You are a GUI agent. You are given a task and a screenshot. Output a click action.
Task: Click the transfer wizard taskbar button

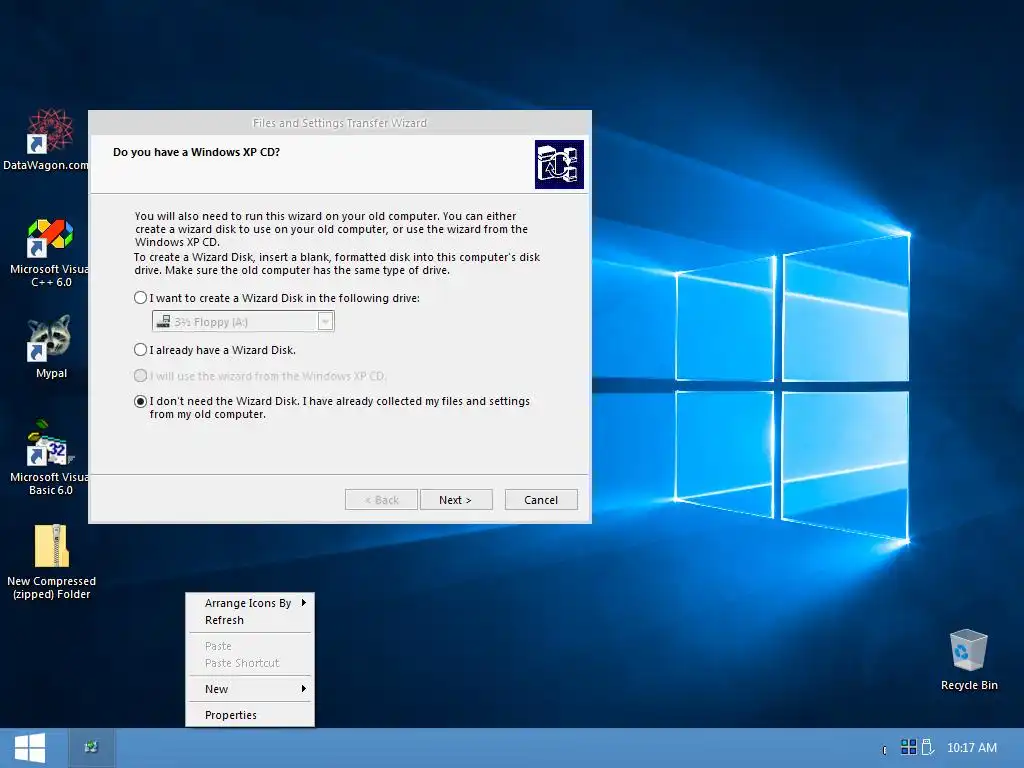(x=91, y=747)
